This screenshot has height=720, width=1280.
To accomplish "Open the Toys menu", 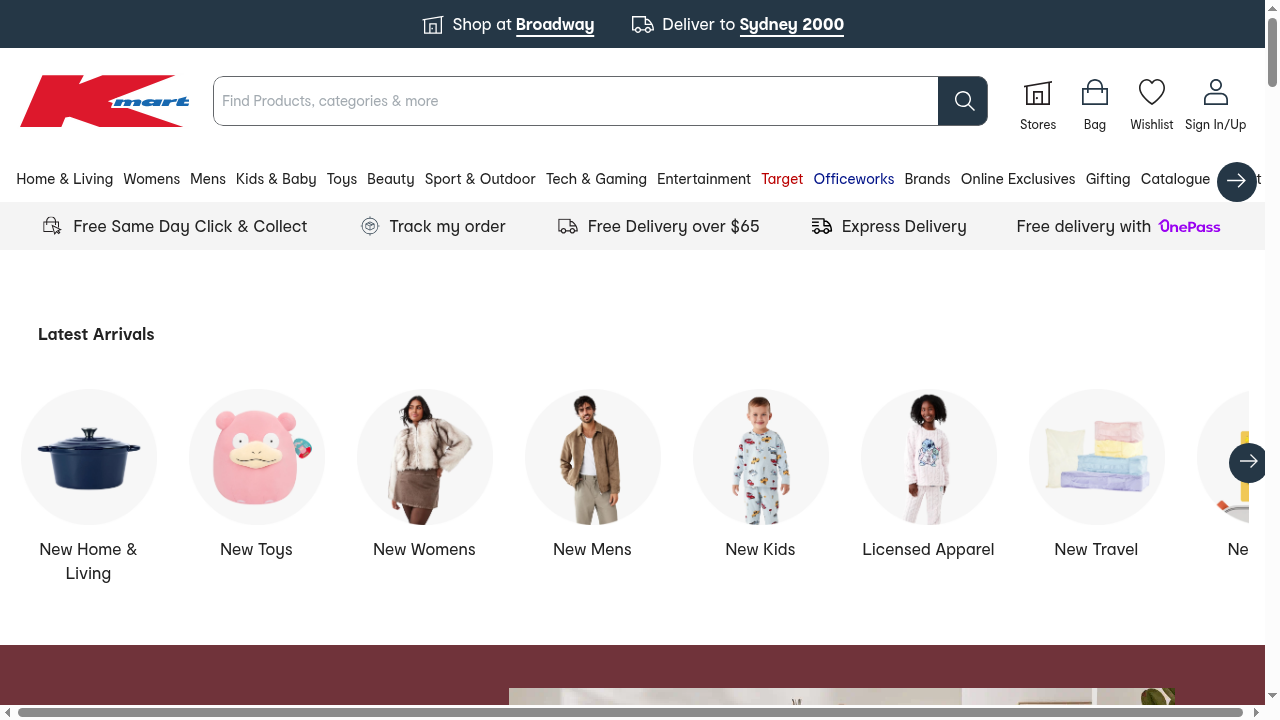I will pos(342,179).
